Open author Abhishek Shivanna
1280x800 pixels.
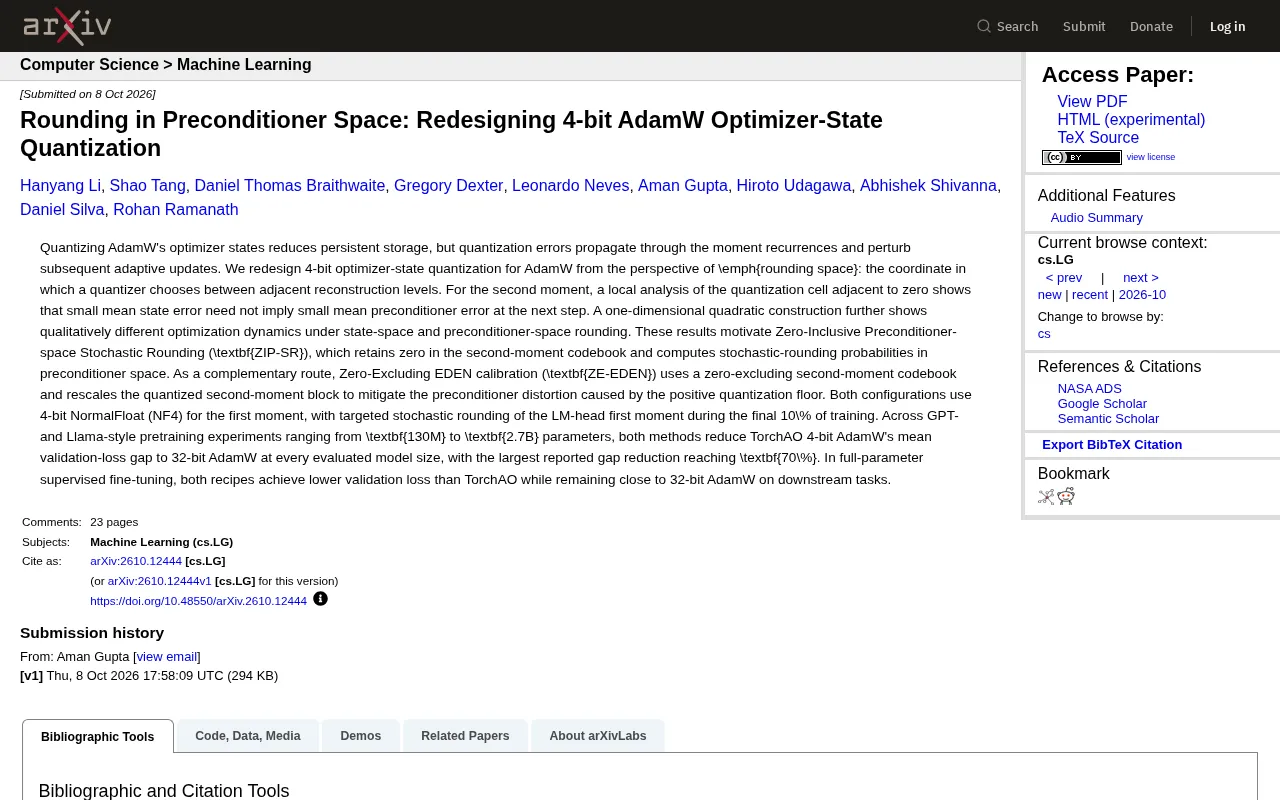928,186
